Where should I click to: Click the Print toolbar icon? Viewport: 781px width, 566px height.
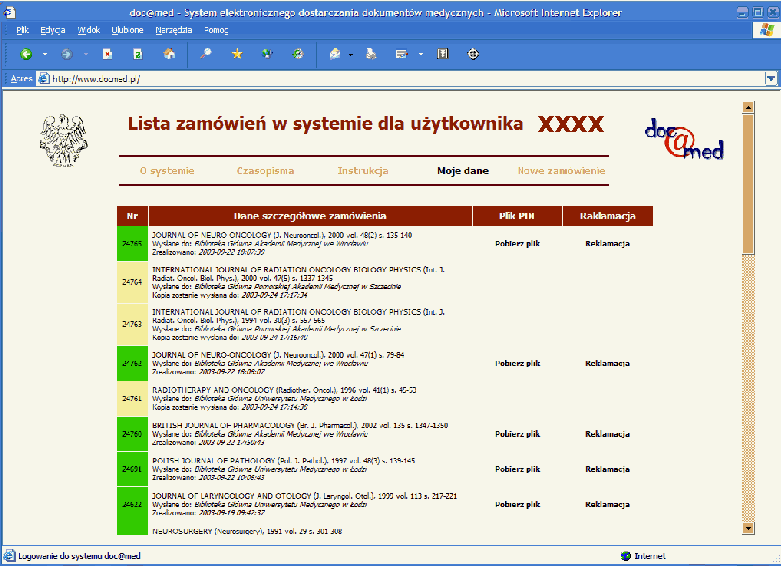(x=370, y=54)
